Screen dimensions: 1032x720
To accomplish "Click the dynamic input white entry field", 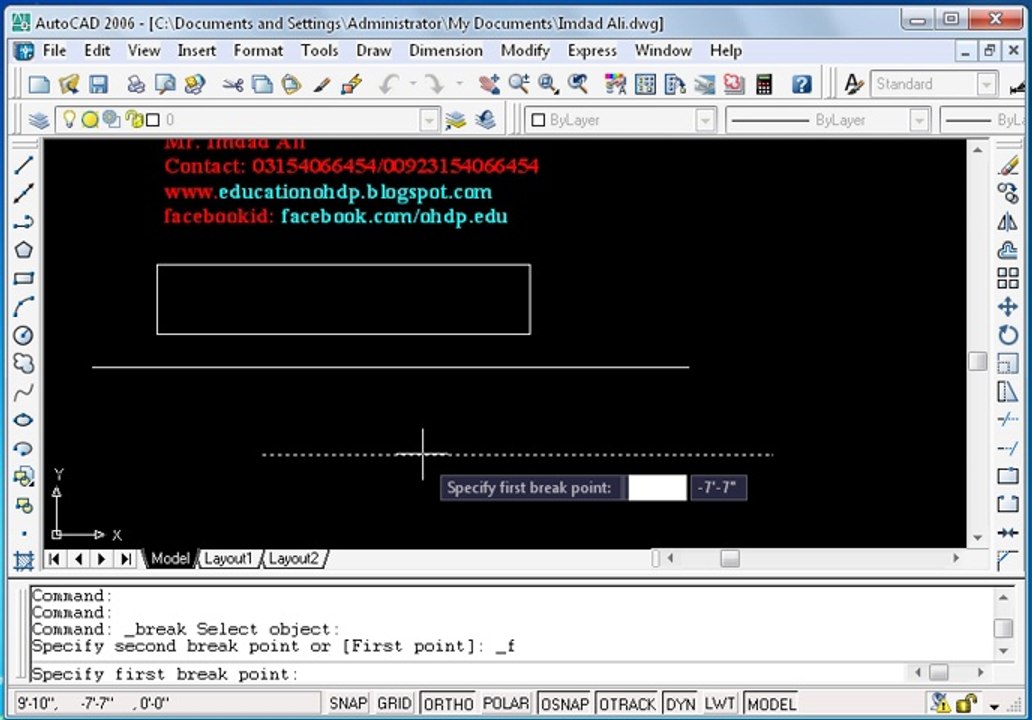I will pos(657,488).
